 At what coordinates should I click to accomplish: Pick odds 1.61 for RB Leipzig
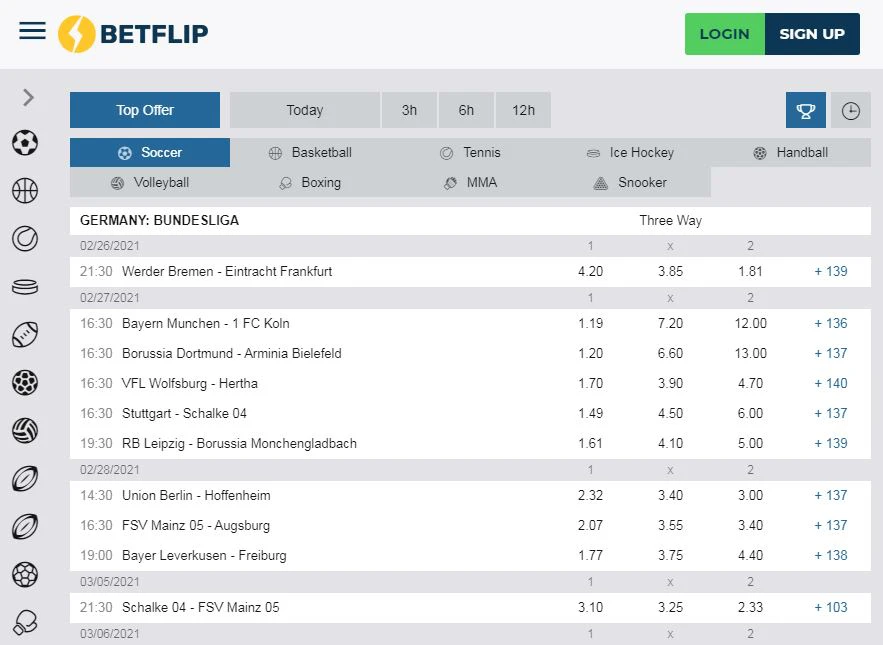click(x=590, y=443)
